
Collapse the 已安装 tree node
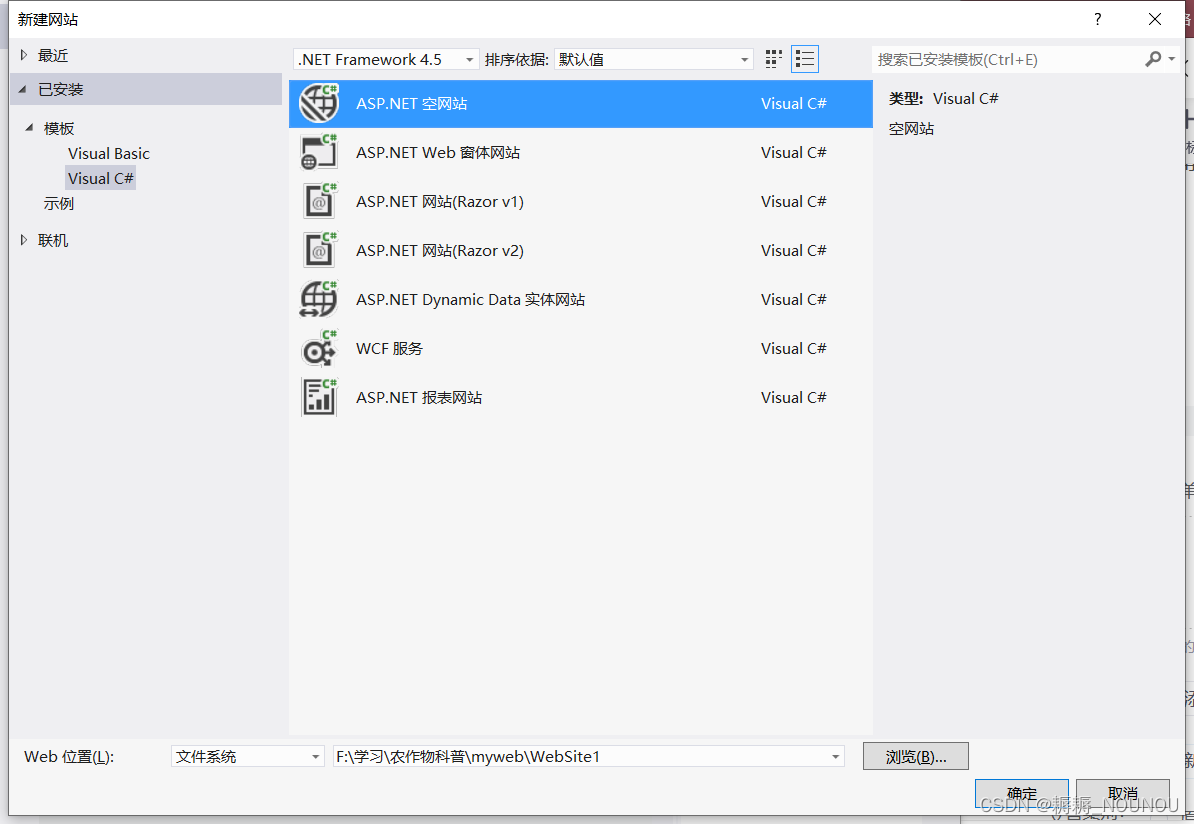click(23, 89)
